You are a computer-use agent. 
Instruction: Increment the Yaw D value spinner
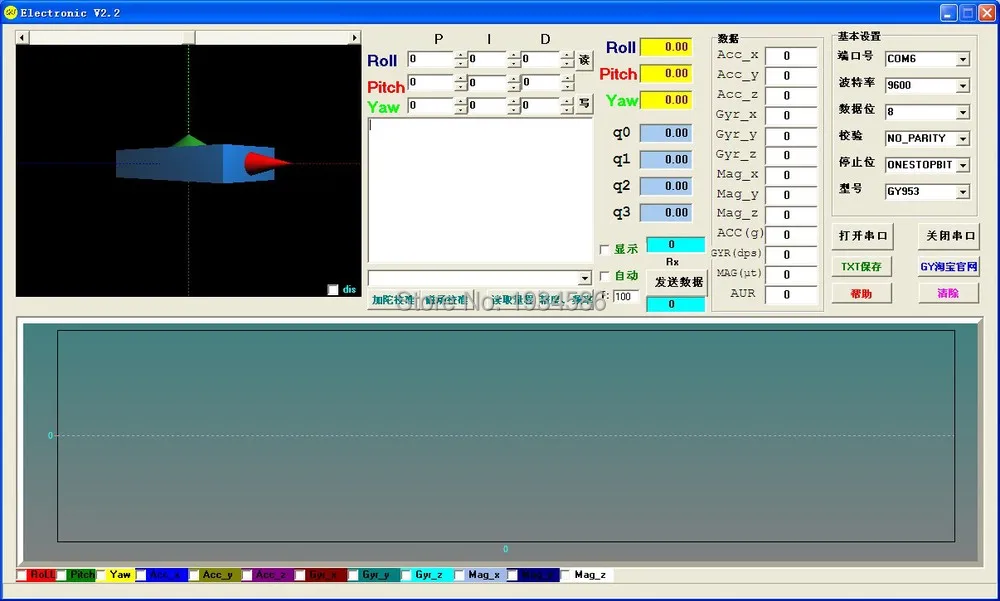567,101
